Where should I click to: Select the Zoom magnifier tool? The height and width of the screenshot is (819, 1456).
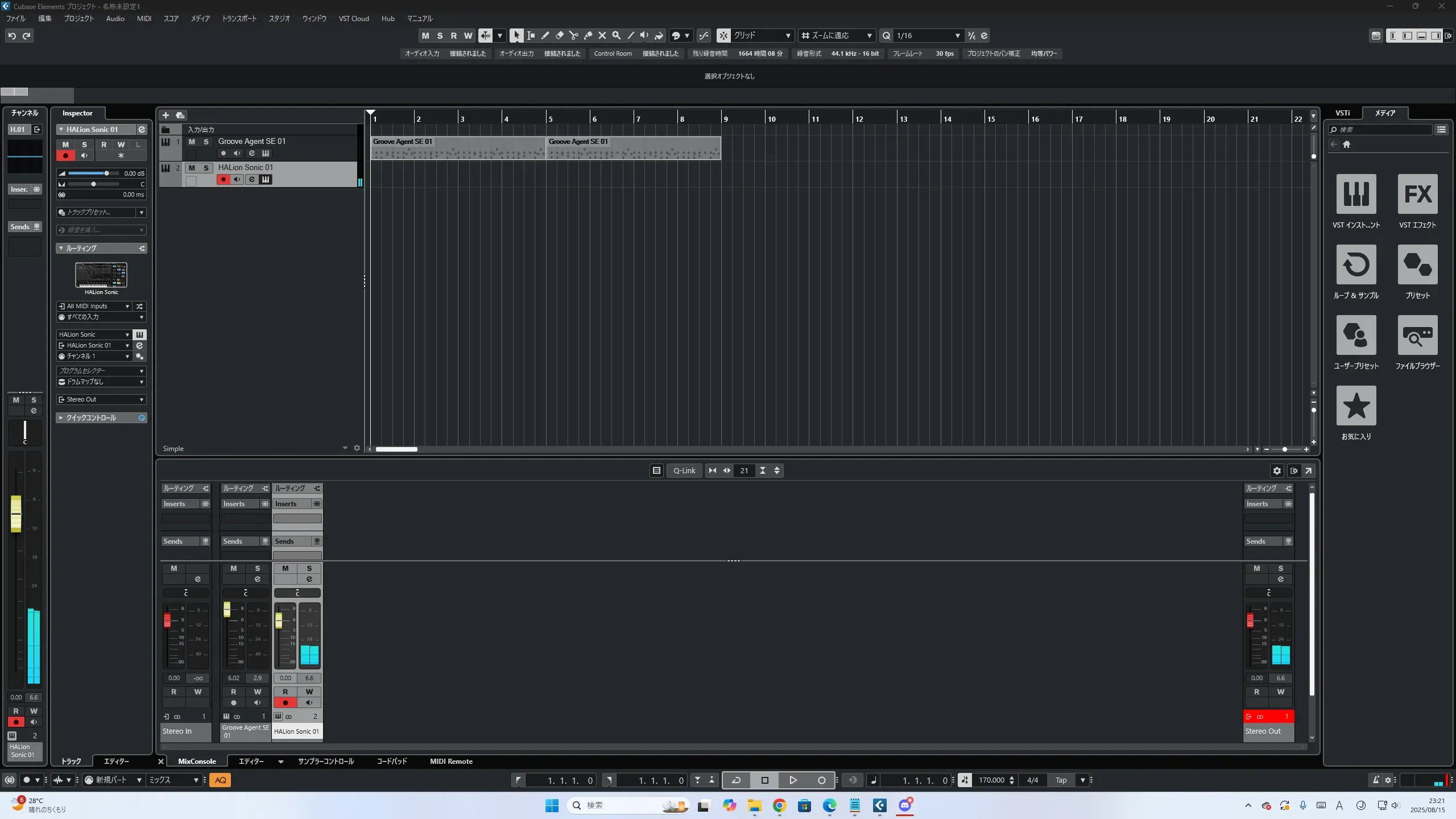[x=617, y=35]
